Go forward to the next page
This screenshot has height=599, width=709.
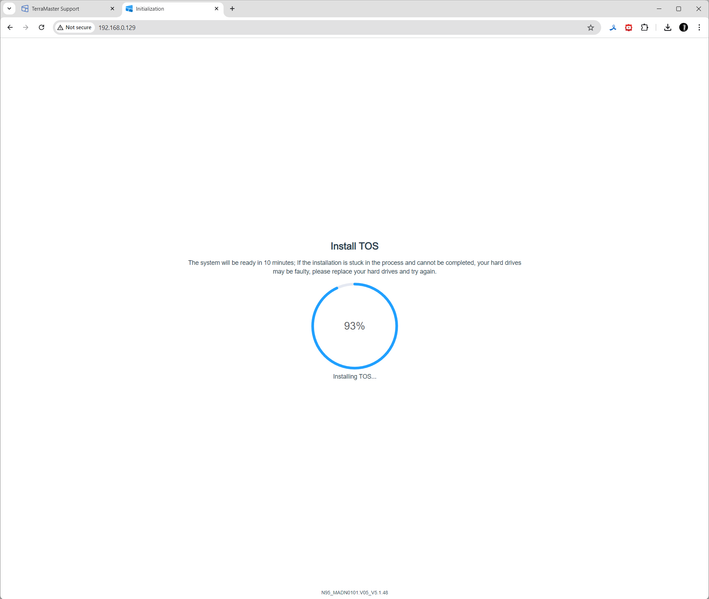click(26, 28)
